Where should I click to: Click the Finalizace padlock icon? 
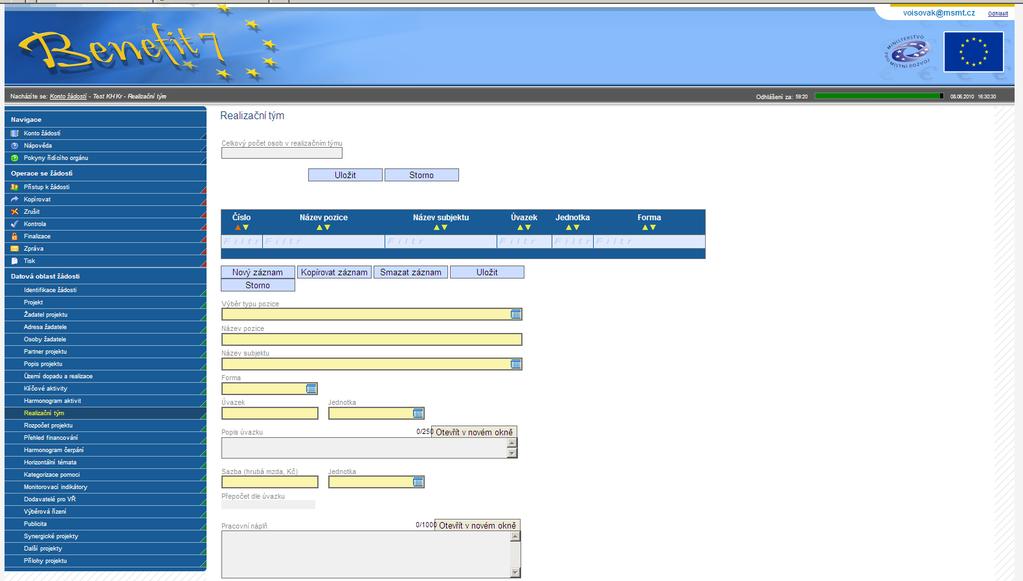coord(14,236)
